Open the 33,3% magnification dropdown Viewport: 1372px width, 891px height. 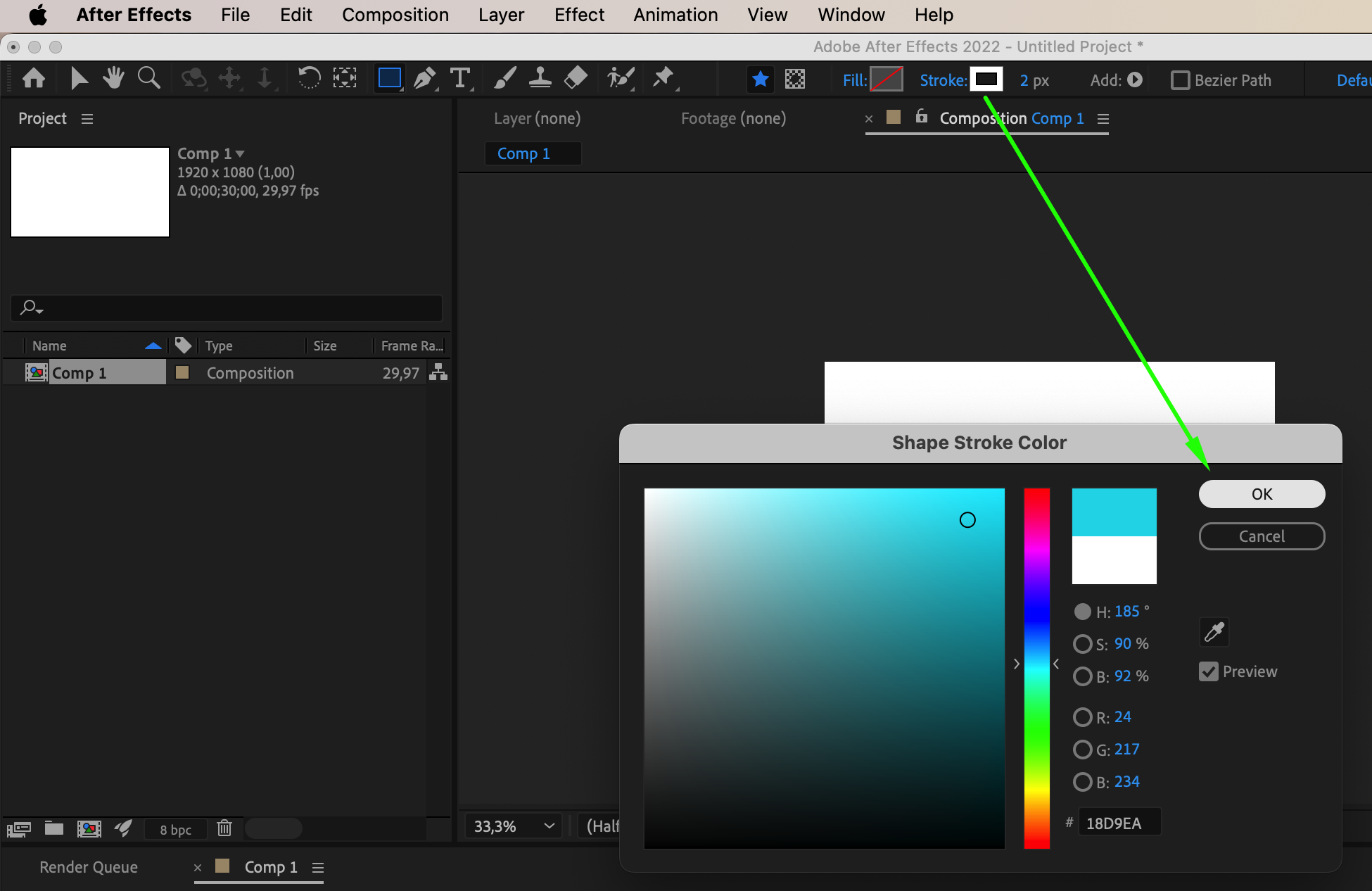pyautogui.click(x=514, y=826)
